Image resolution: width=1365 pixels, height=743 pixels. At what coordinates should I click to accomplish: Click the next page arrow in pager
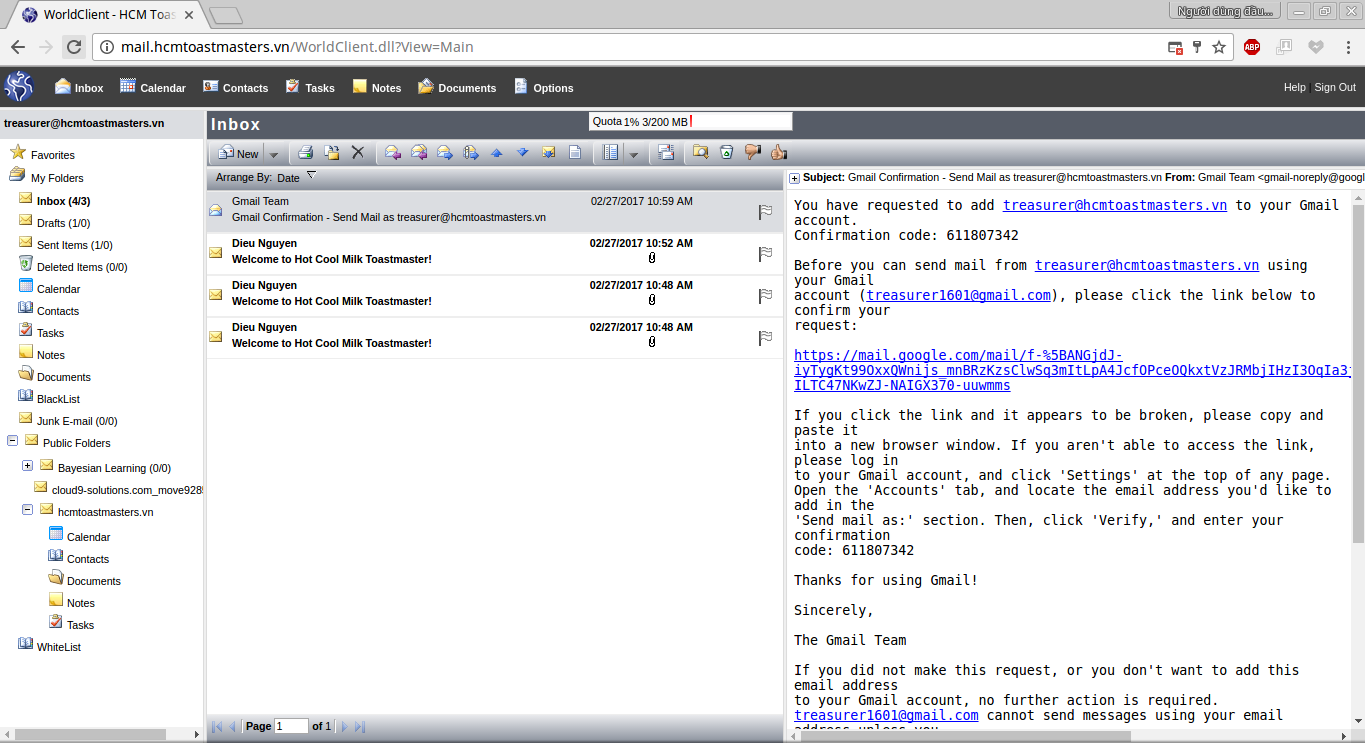(x=345, y=726)
